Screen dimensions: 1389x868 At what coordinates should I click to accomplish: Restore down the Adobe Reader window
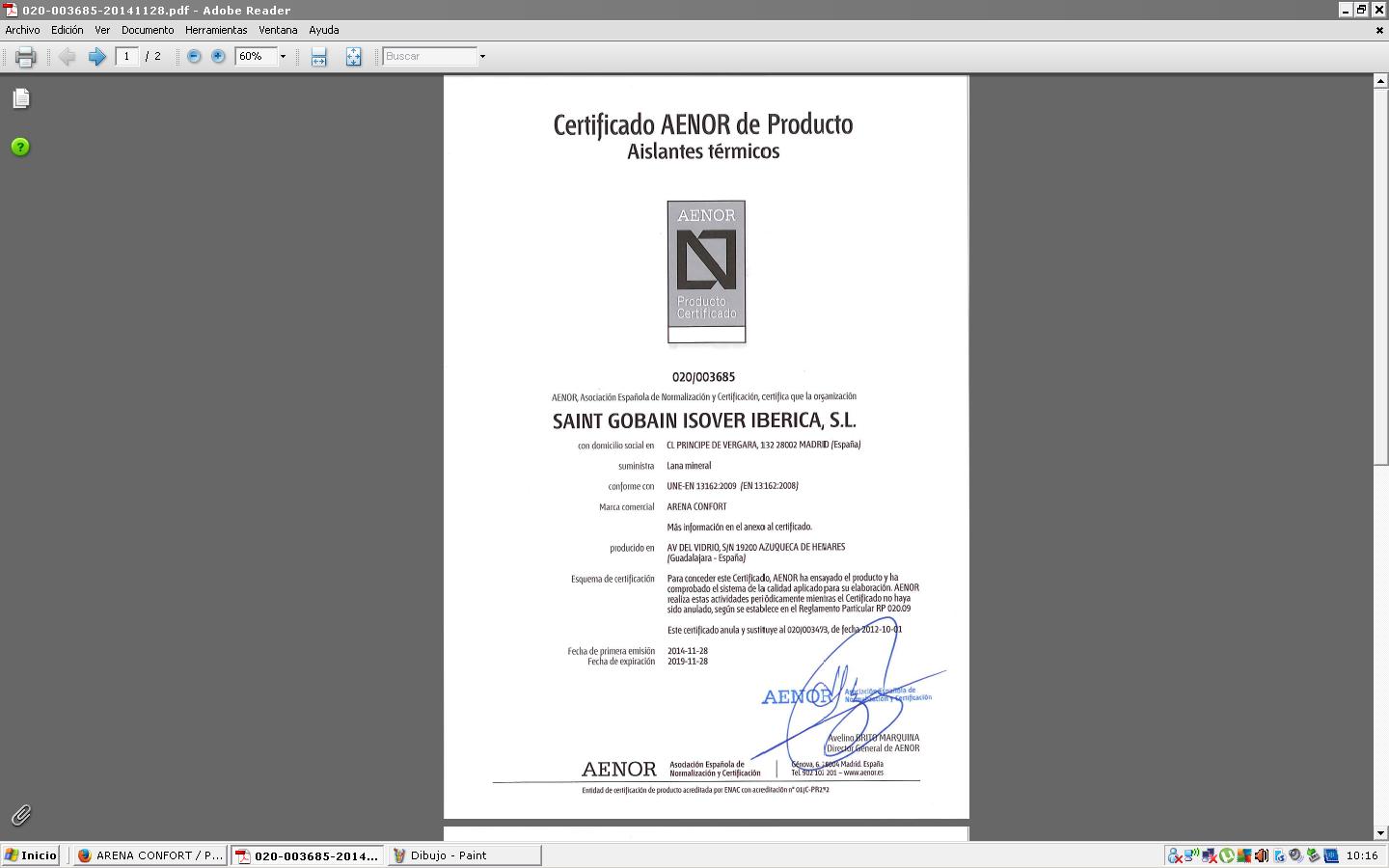click(x=1361, y=10)
